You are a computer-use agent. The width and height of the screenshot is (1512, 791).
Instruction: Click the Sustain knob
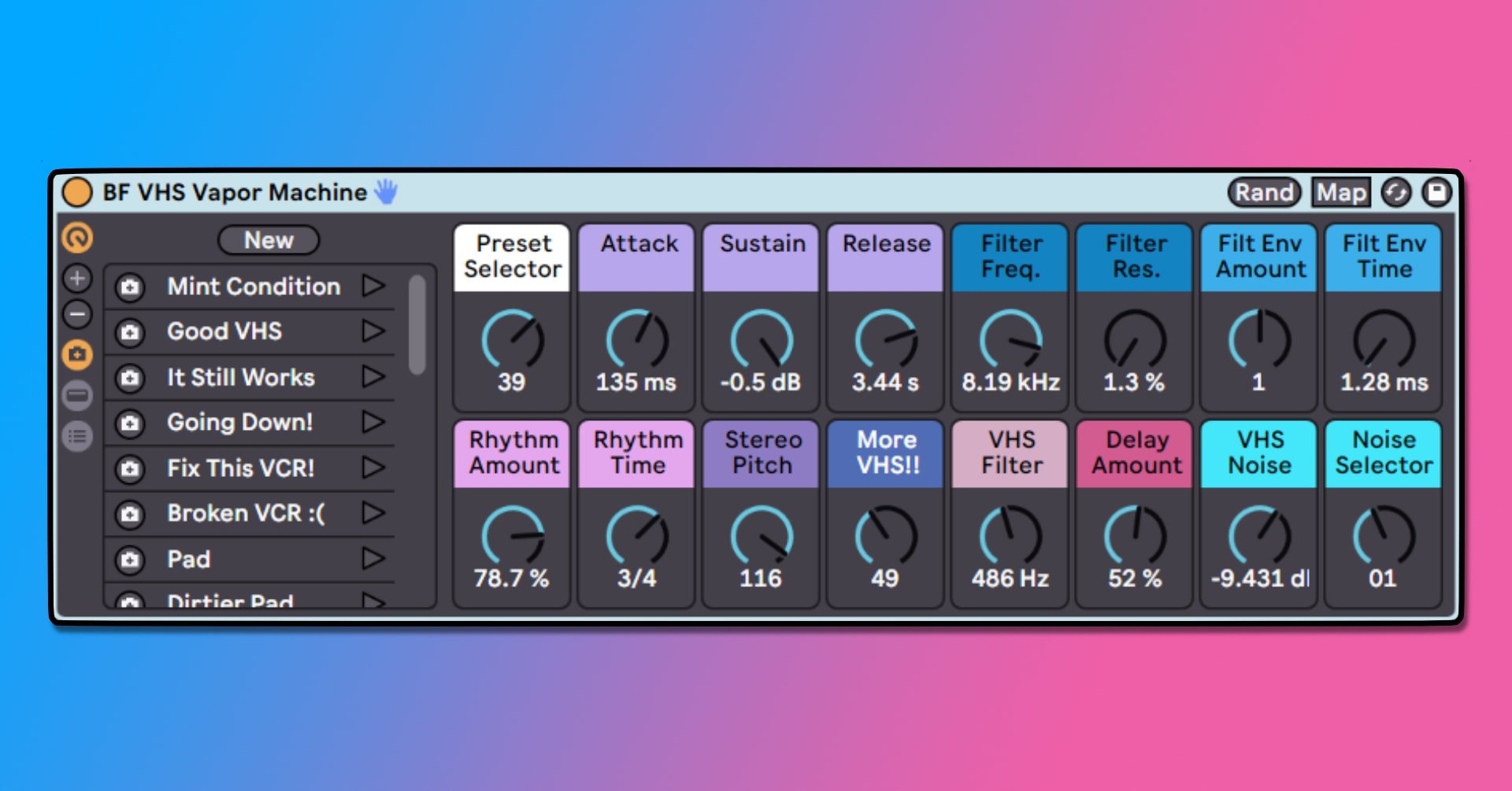coord(762,339)
